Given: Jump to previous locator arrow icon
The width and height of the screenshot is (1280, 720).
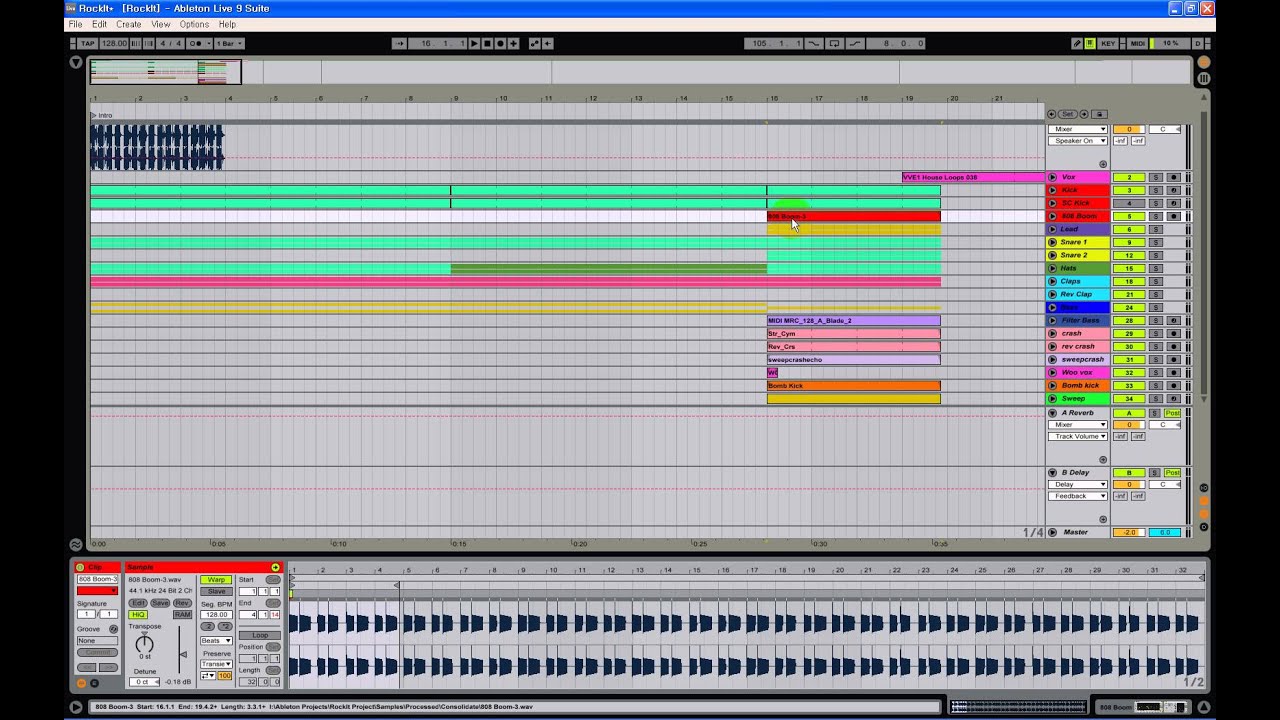Looking at the screenshot, I should tap(1053, 114).
